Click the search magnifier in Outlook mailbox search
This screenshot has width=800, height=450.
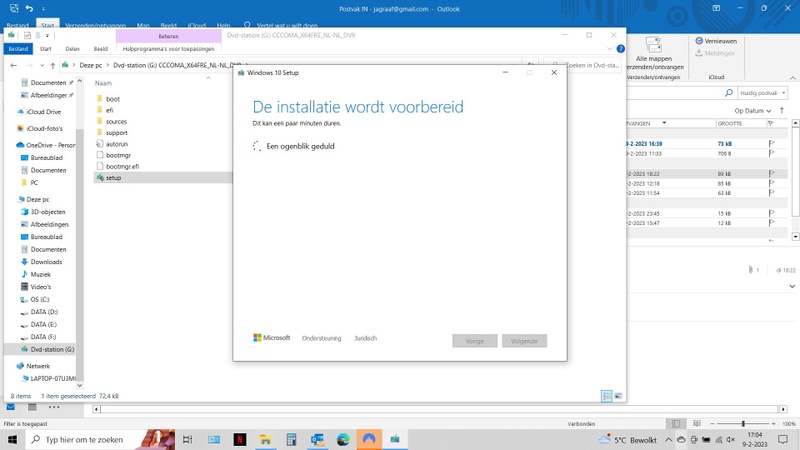point(729,93)
